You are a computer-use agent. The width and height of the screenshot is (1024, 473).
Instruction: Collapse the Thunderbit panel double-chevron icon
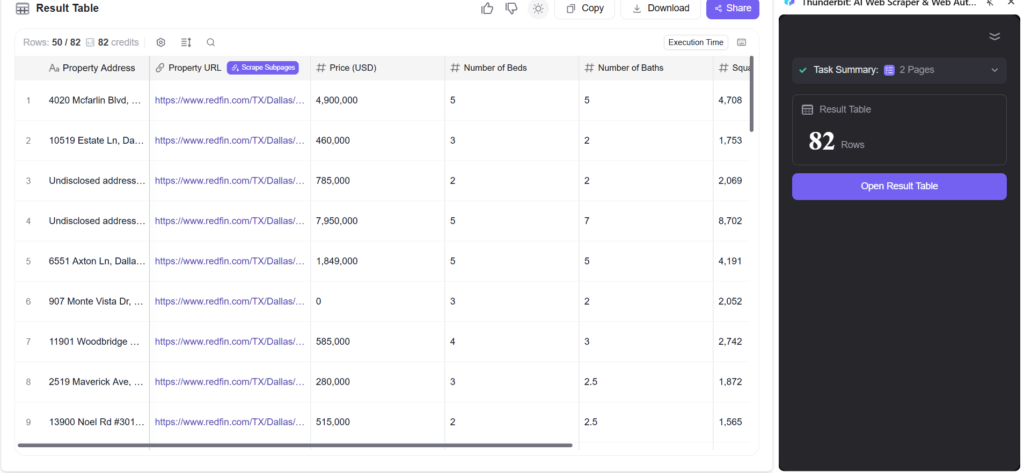(994, 36)
